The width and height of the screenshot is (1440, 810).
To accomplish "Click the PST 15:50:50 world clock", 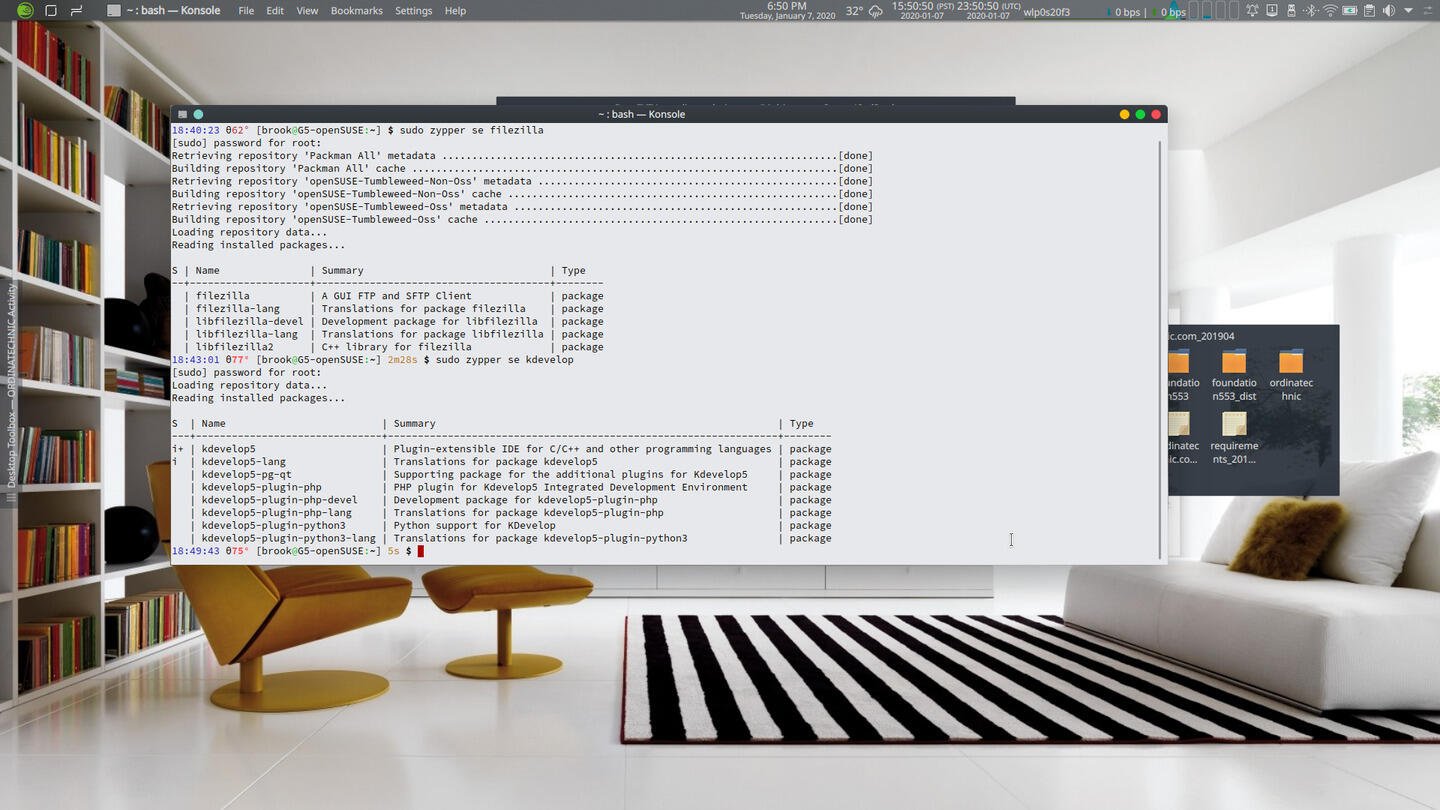I will (x=921, y=11).
